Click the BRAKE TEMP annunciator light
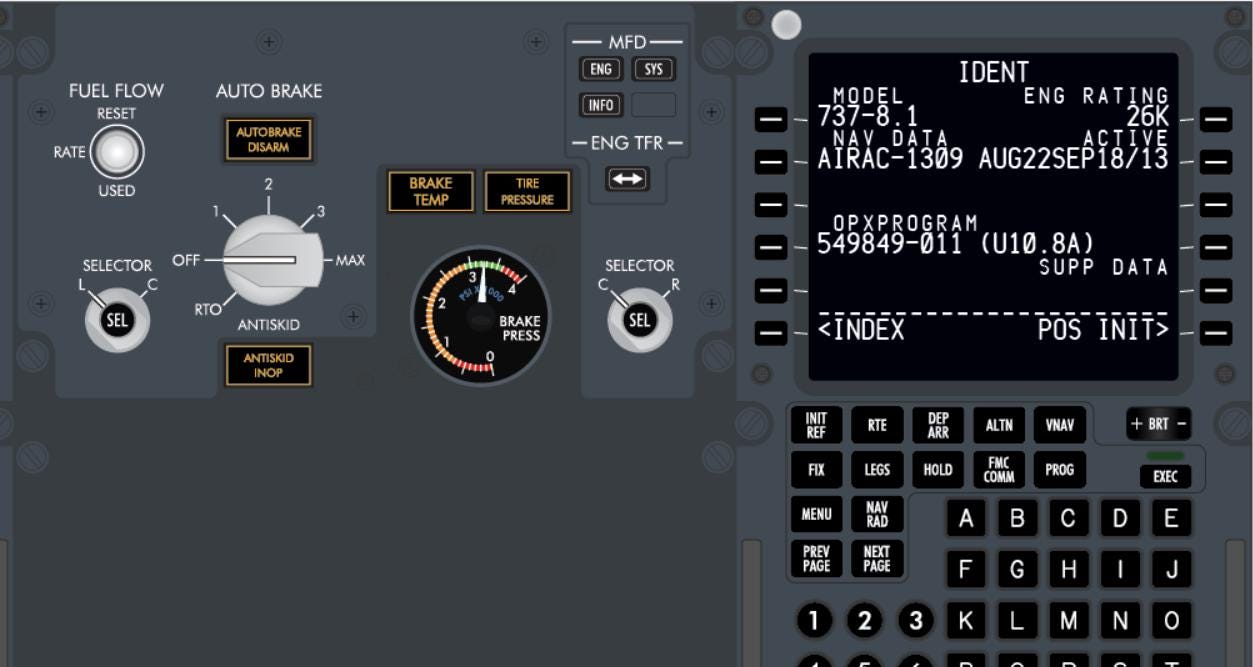The height and width of the screenshot is (667, 1253). coord(431,191)
